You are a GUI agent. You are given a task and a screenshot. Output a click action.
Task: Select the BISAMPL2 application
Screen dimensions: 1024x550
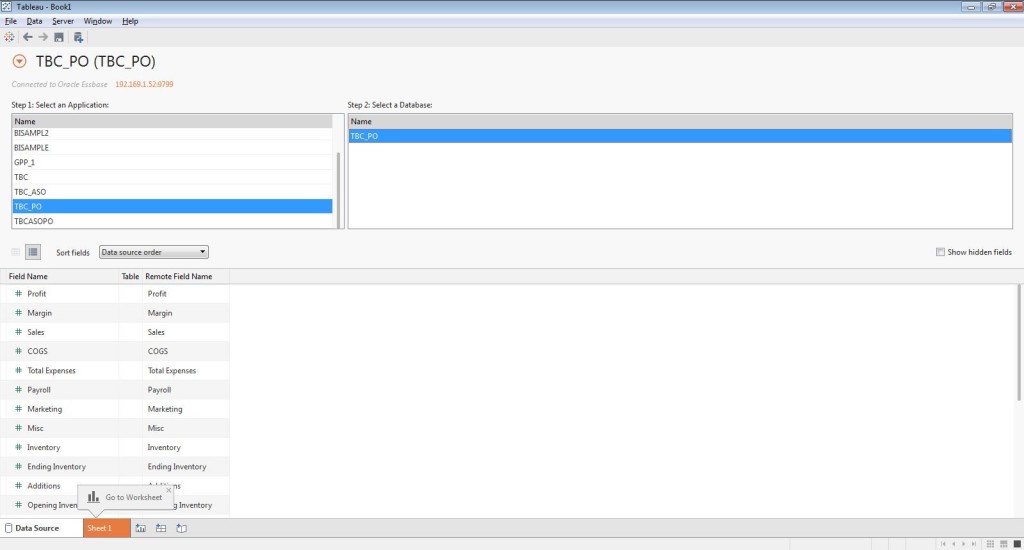coord(172,133)
